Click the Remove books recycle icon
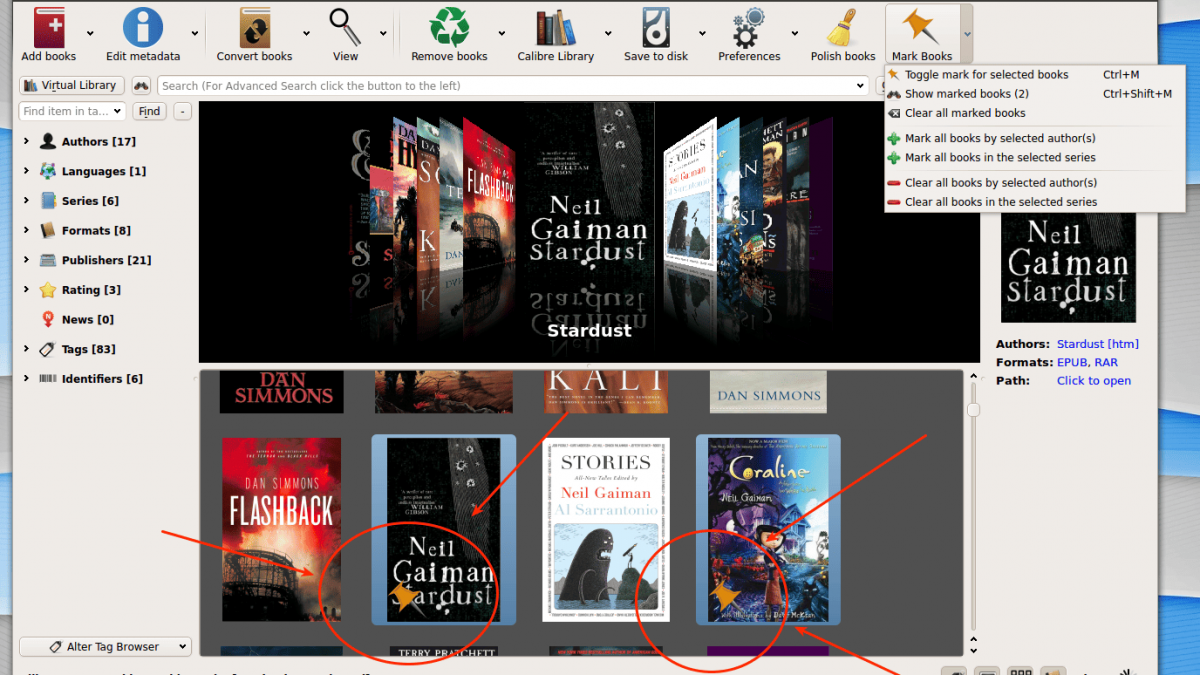1200x675 pixels. pos(449,27)
